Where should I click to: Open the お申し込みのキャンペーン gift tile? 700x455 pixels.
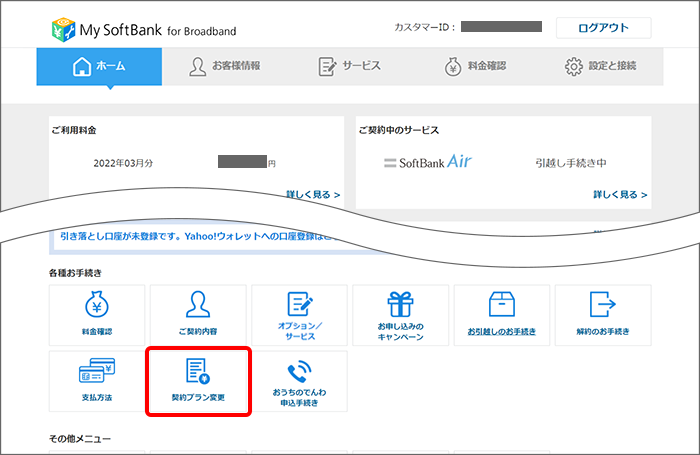(x=400, y=315)
